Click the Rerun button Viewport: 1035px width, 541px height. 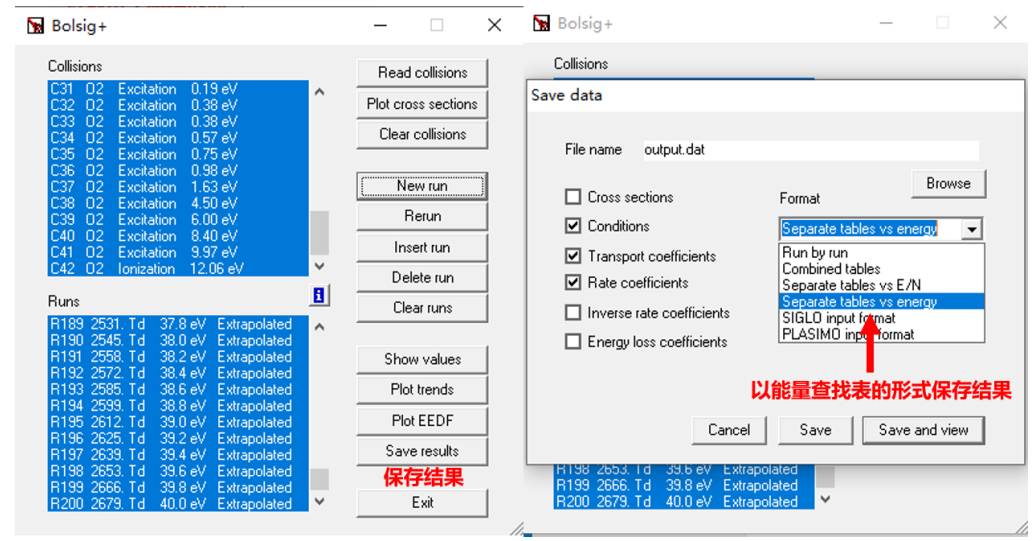[422, 216]
